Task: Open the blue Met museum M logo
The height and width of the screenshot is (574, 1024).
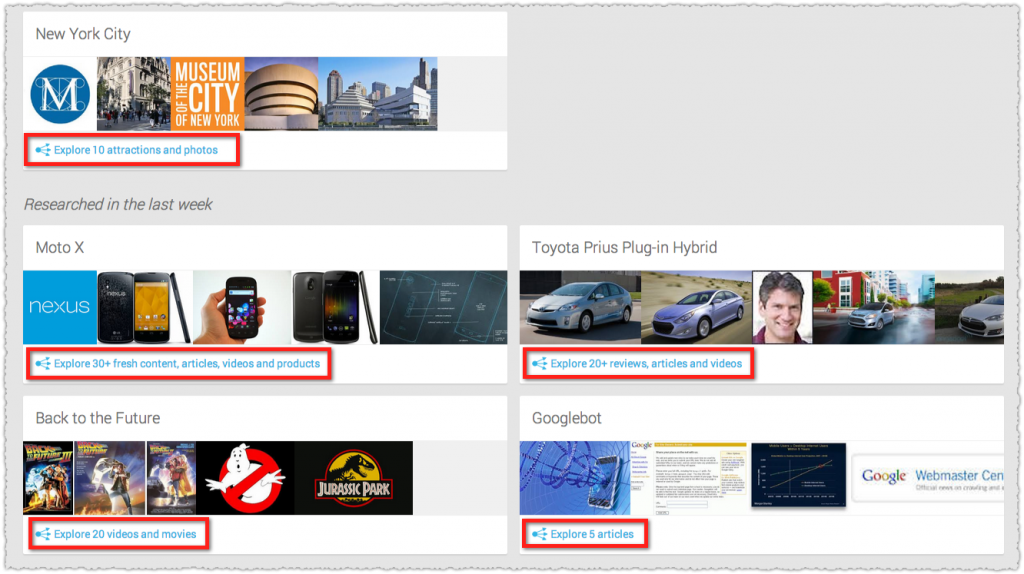Action: pyautogui.click(x=60, y=94)
